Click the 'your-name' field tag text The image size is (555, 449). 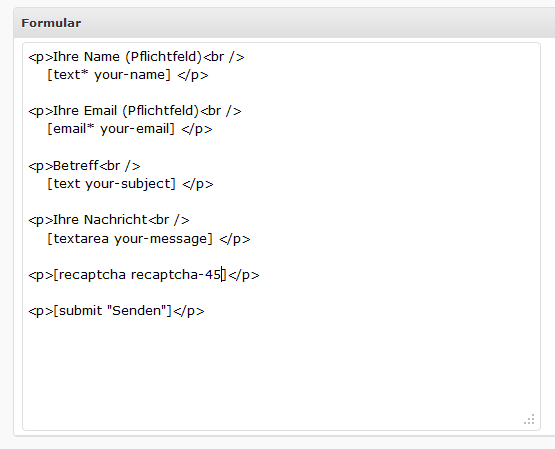(x=132, y=75)
